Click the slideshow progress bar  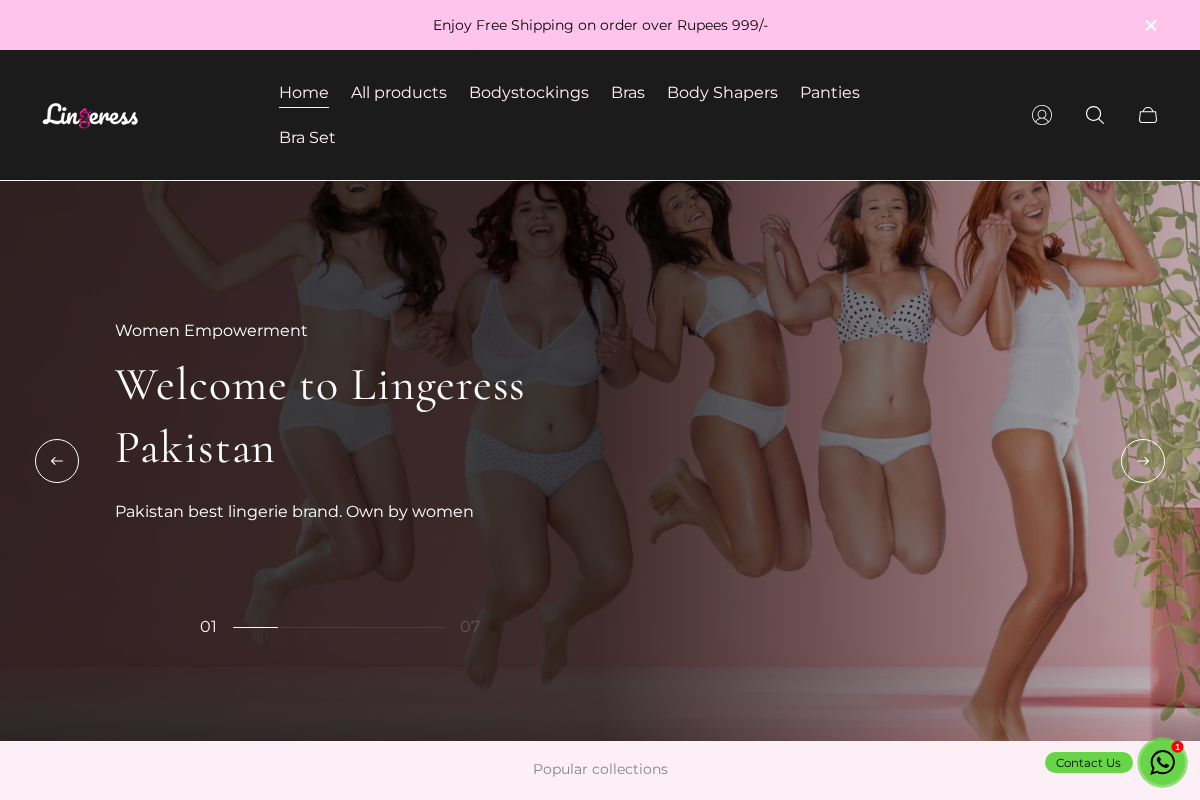pyautogui.click(x=339, y=627)
